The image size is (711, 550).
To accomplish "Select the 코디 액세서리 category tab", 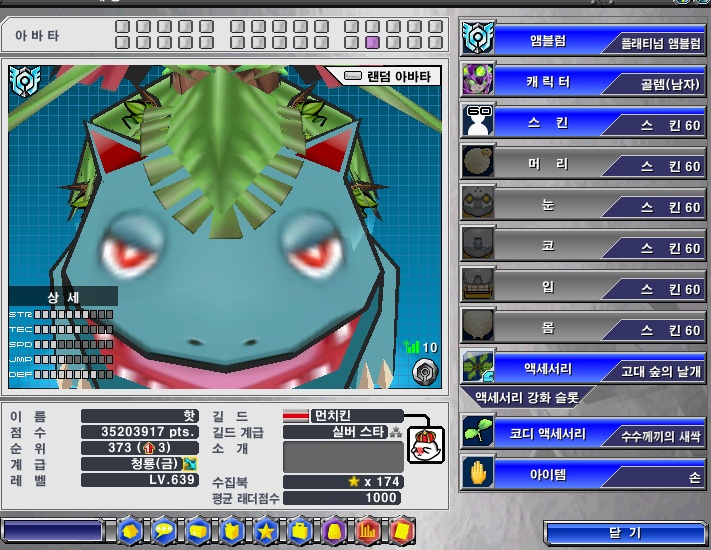I will point(548,434).
